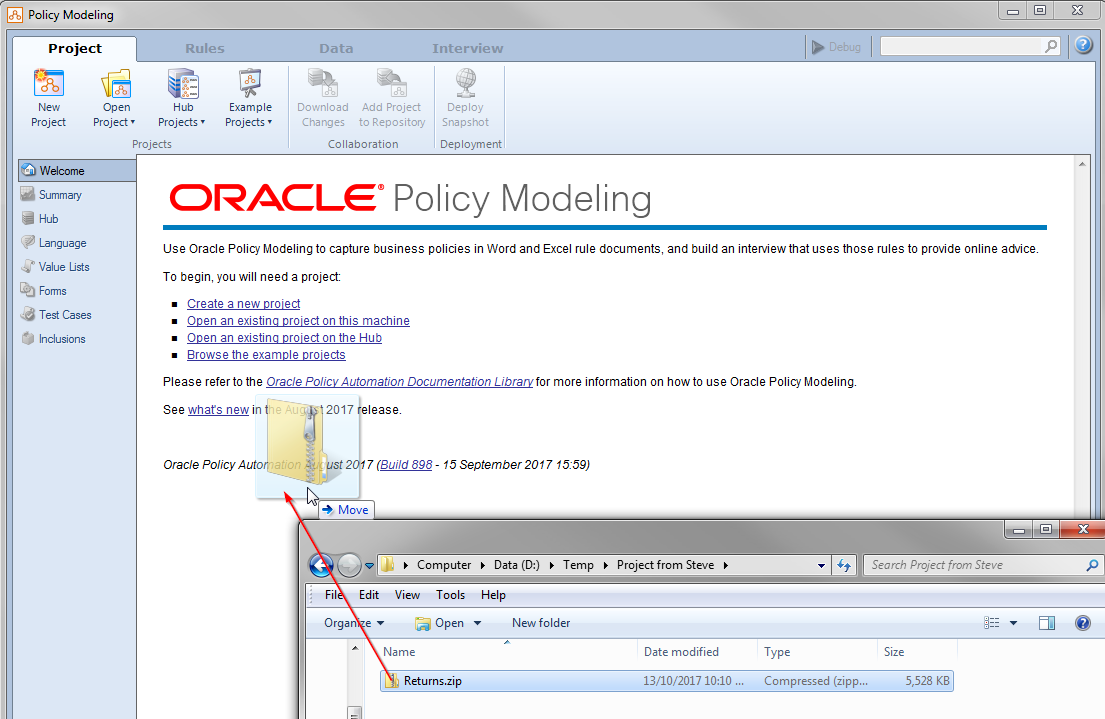Toggle the Explorer preview pane button
The image size is (1105, 719).
[1047, 623]
